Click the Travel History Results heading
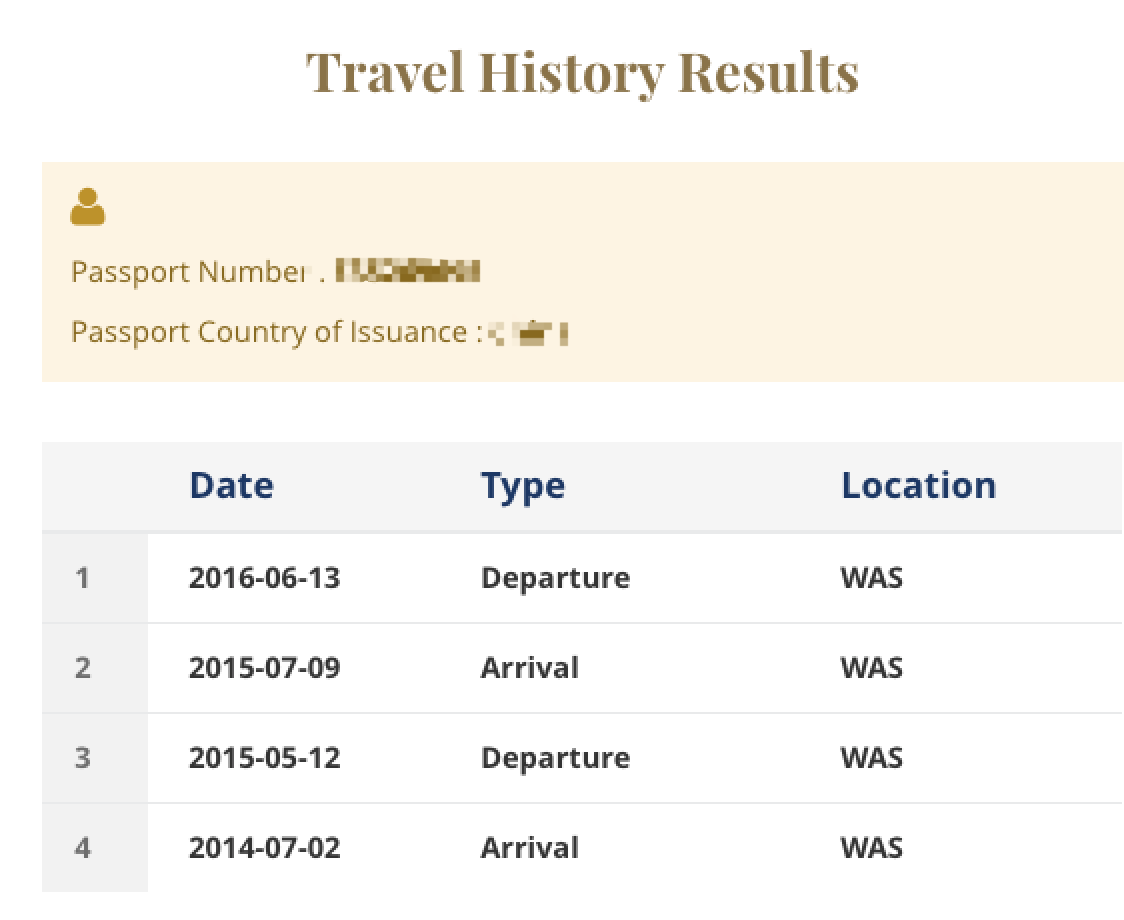The height and width of the screenshot is (920, 1124). click(x=582, y=72)
